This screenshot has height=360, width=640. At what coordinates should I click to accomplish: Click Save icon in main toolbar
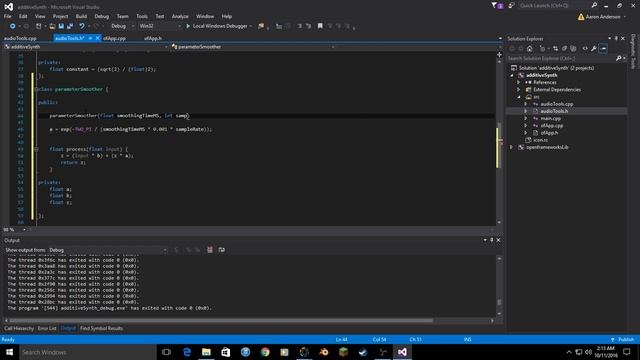61,26
